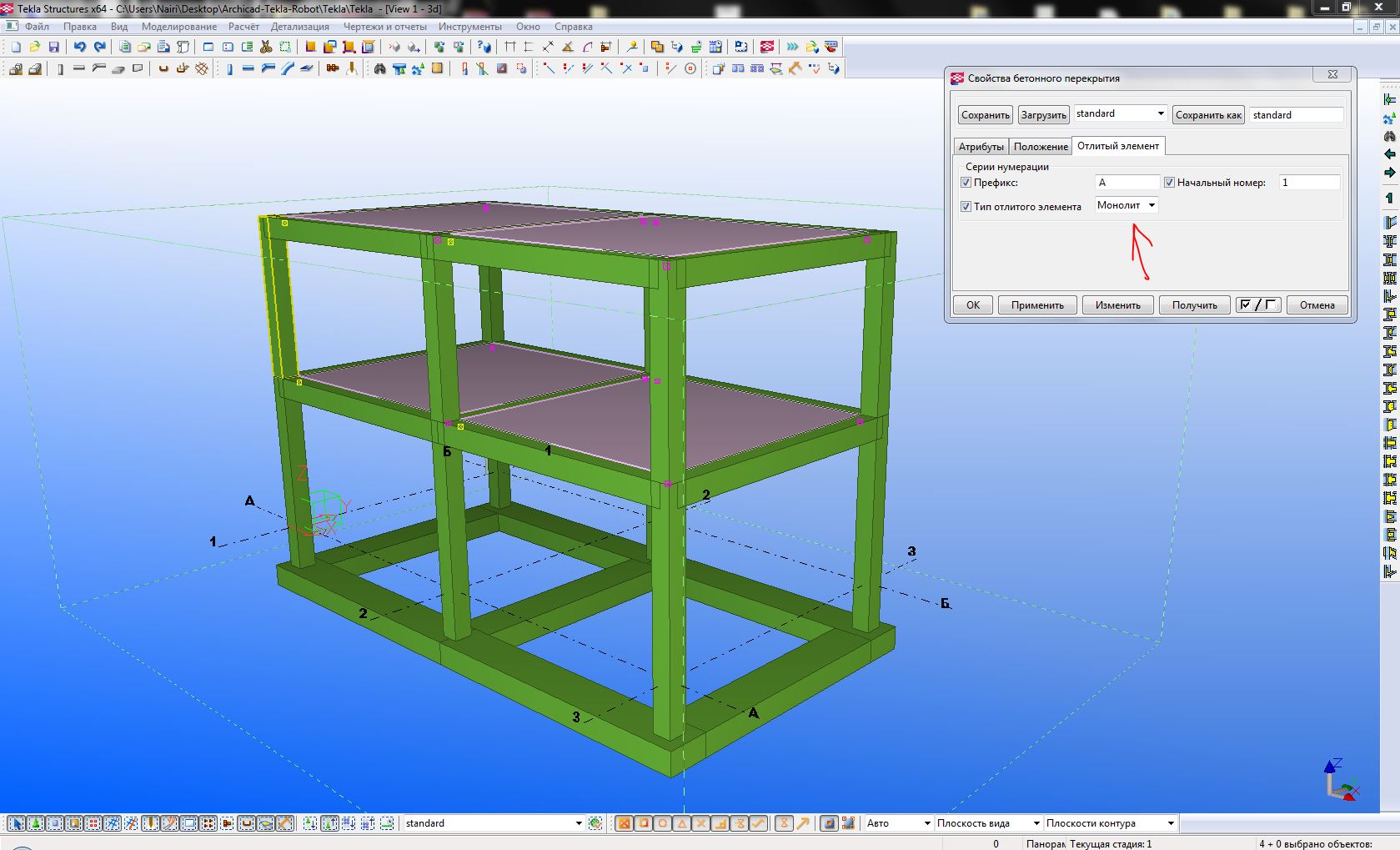Click the Save floppy disk icon
Viewport: 1400px width, 850px height.
[54, 47]
